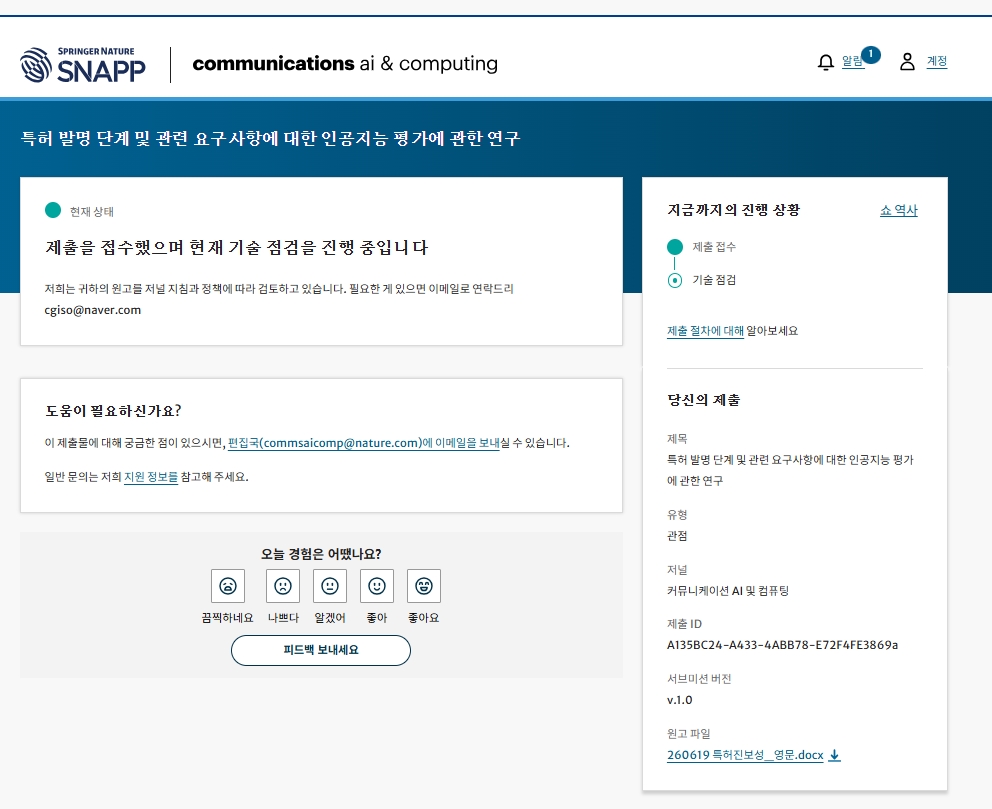Click the submission ID A135BC24-A433-4ABB78-E72F4FE3869a
The image size is (992, 809).
(782, 645)
